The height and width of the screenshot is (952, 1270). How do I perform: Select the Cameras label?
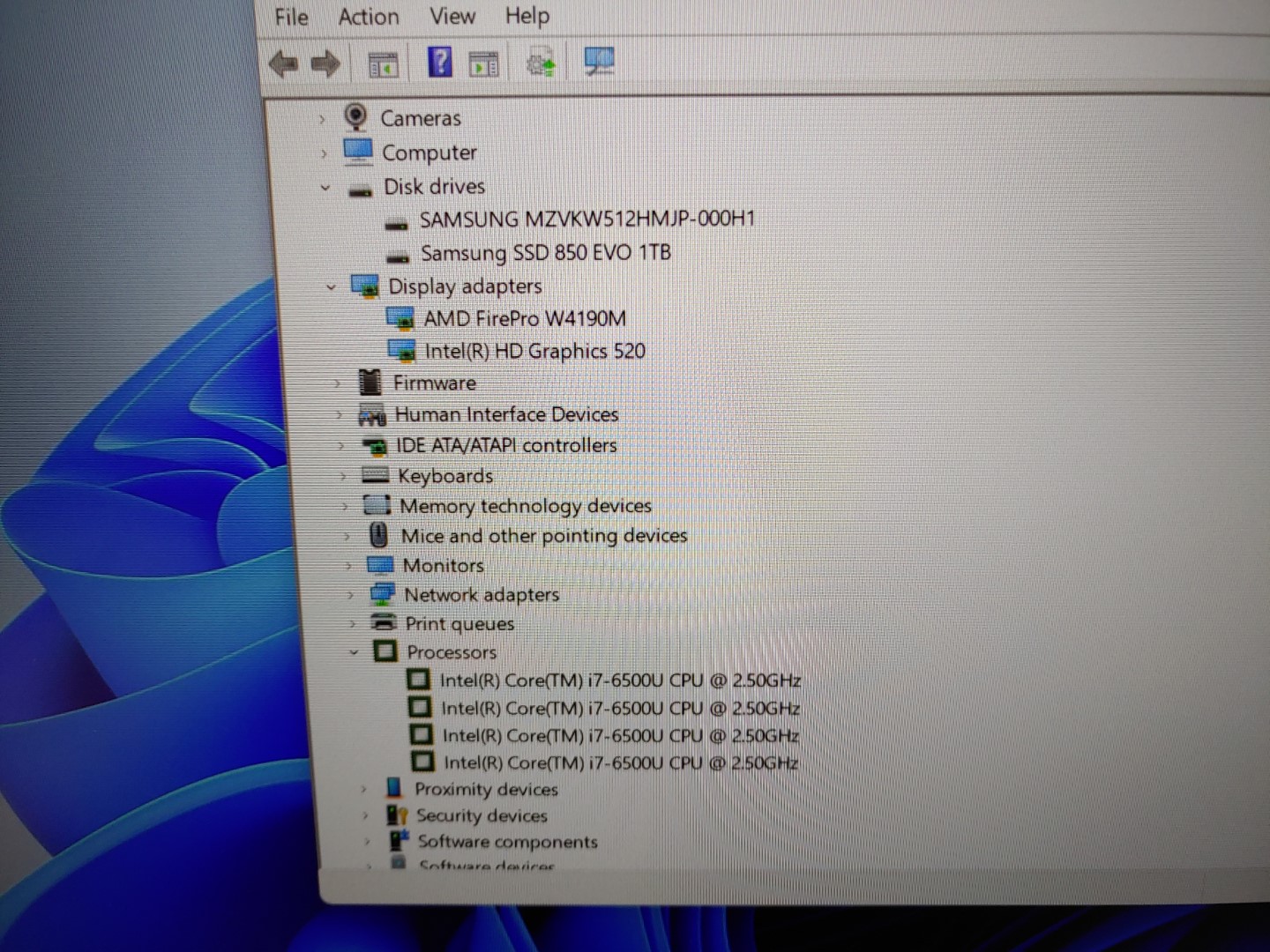click(x=421, y=118)
